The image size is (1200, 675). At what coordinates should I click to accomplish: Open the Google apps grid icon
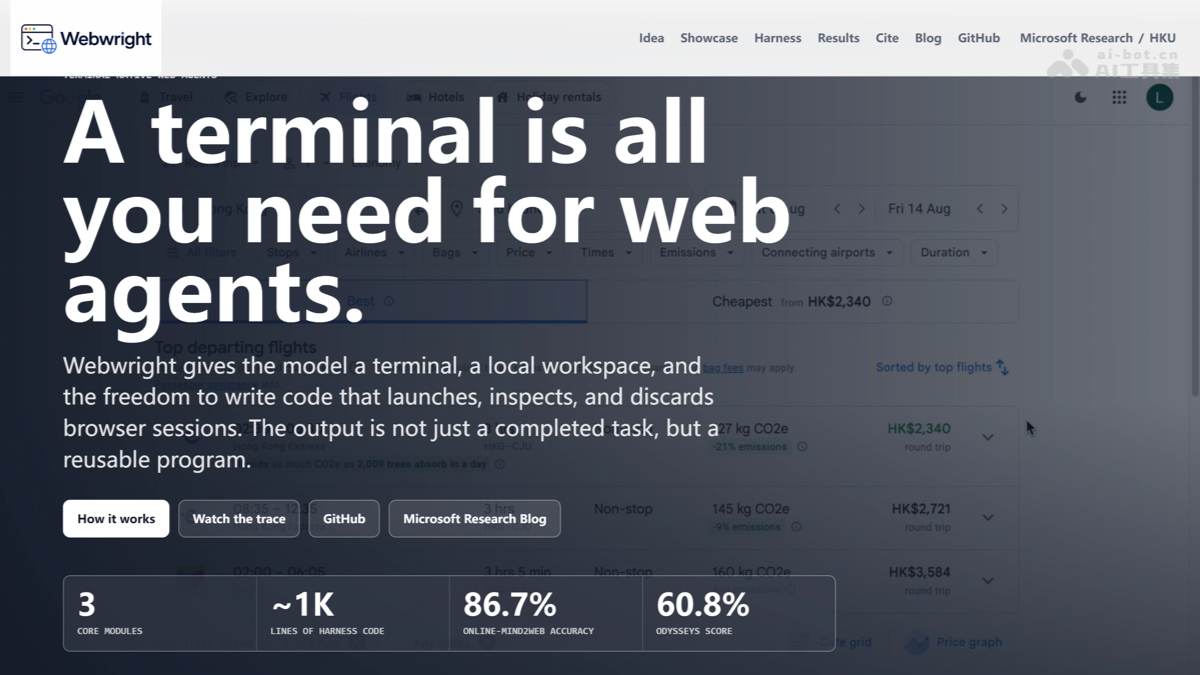pyautogui.click(x=1119, y=97)
